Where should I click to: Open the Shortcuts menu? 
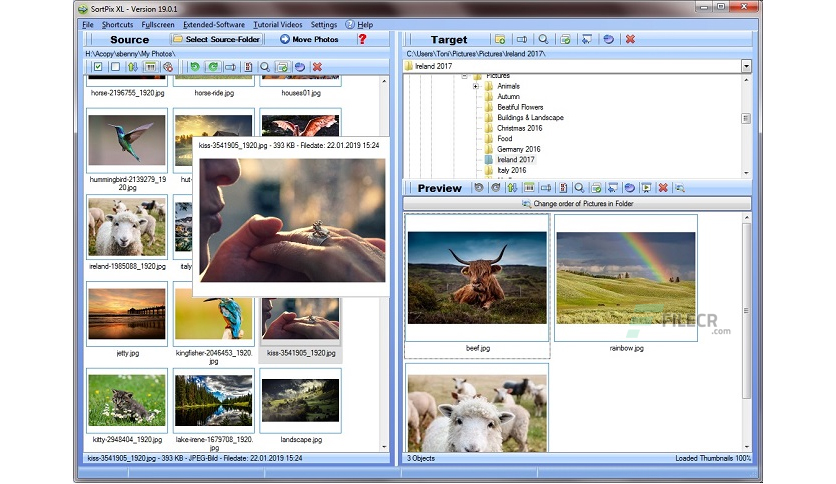[x=117, y=25]
